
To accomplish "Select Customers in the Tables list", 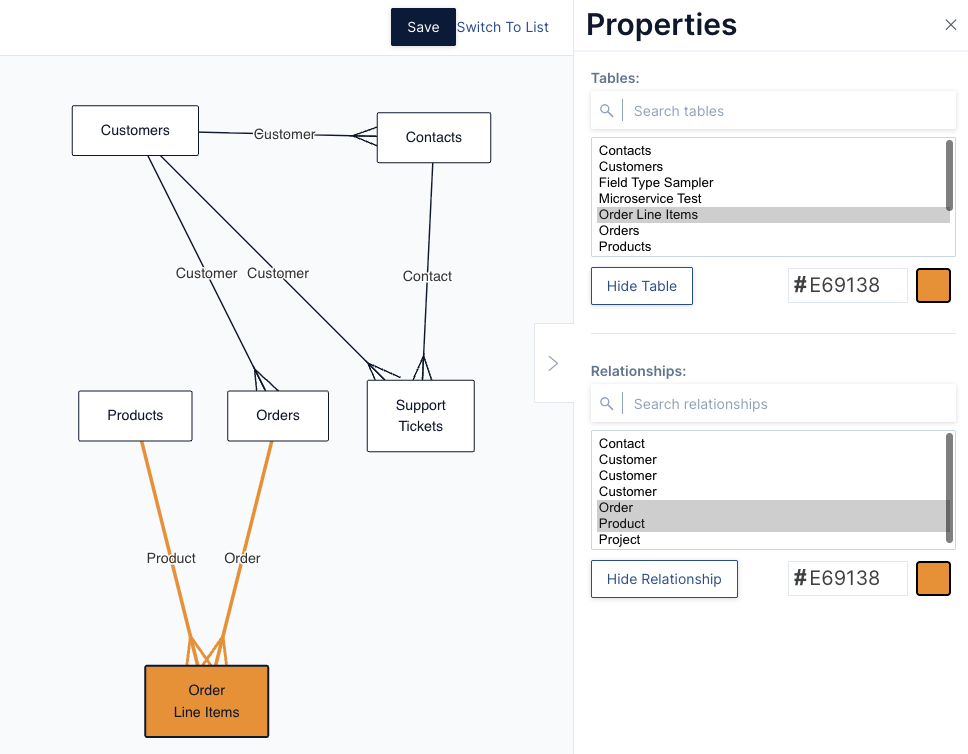I will click(772, 167).
